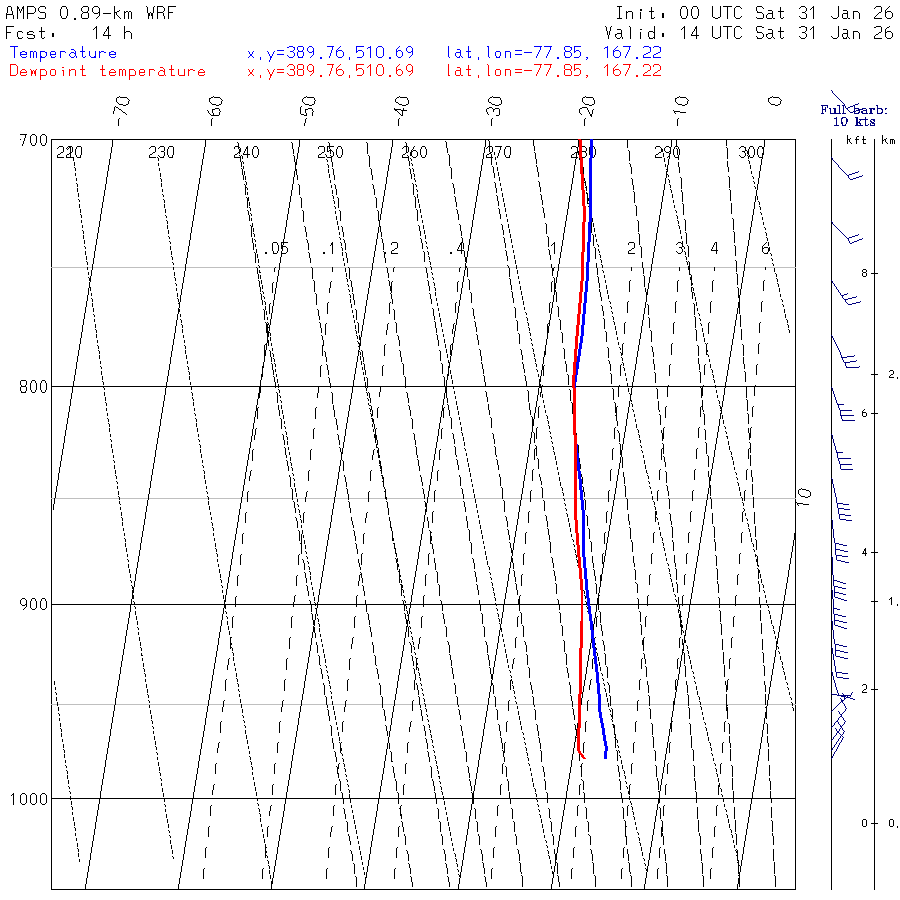
Task: Click the 230 potential temperature label
Action: pyautogui.click(x=161, y=153)
